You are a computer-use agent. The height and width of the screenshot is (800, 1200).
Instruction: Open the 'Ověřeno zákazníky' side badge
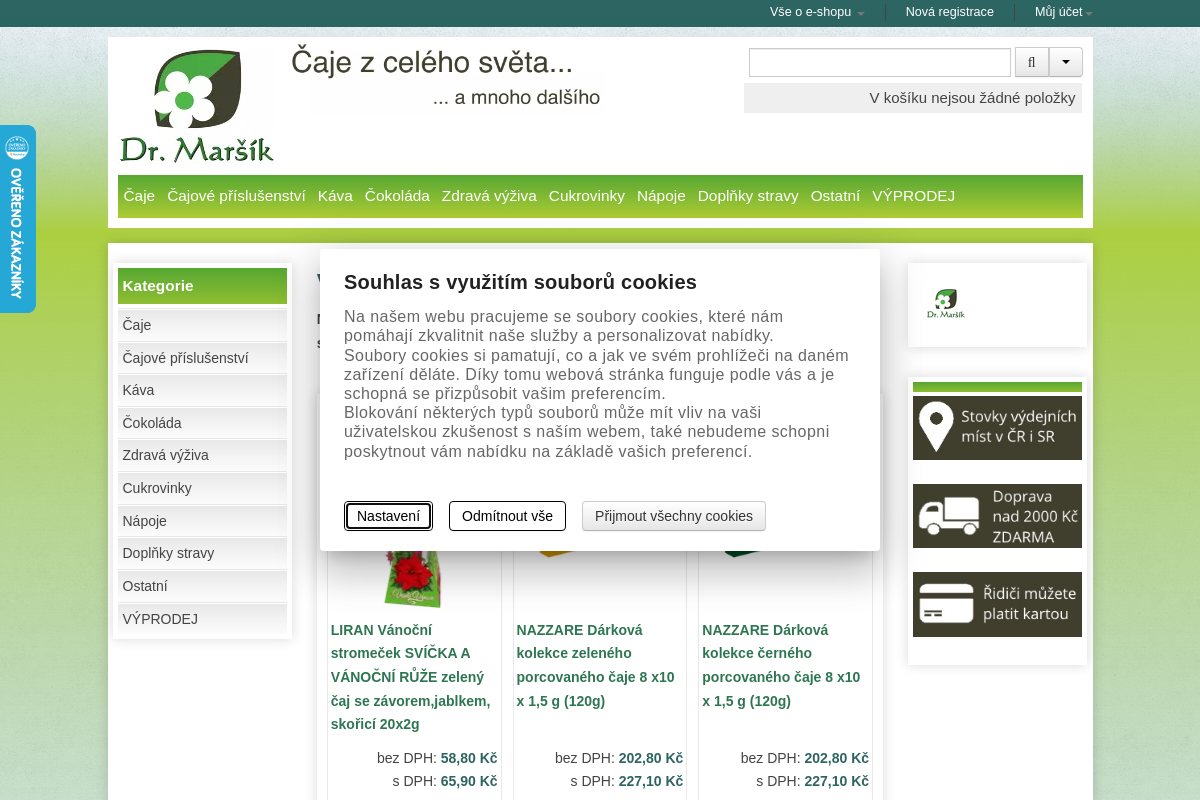(x=17, y=218)
